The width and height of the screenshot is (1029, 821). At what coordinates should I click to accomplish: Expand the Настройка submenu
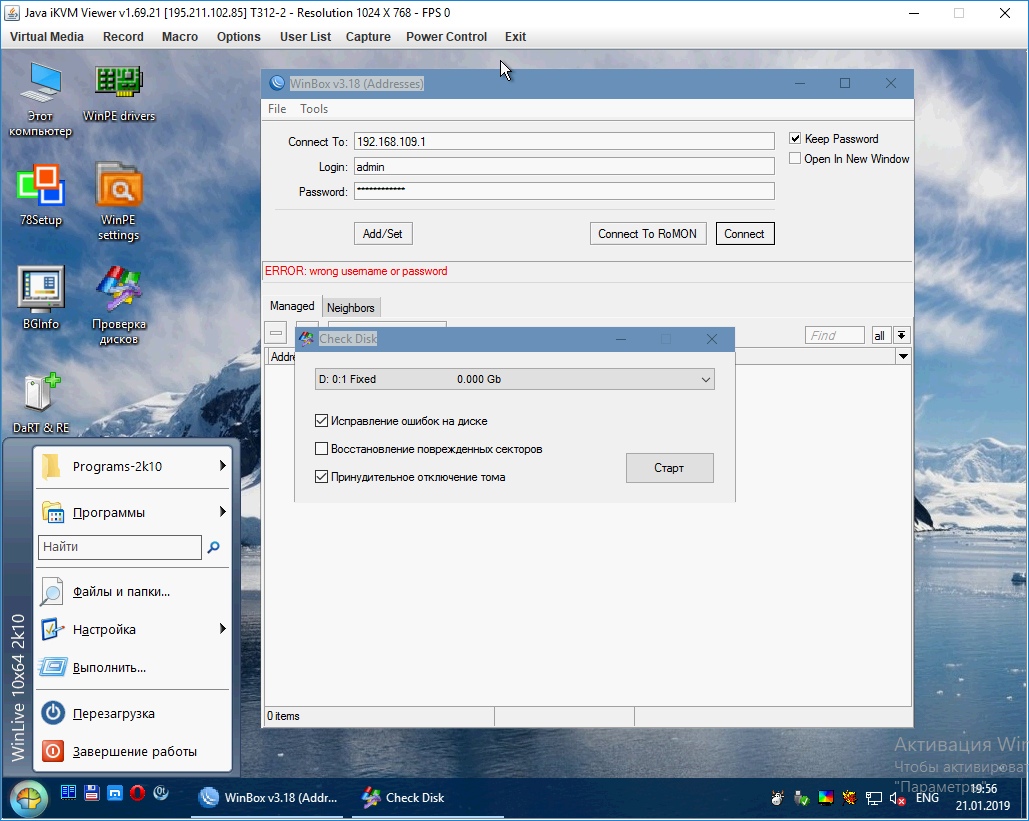134,629
